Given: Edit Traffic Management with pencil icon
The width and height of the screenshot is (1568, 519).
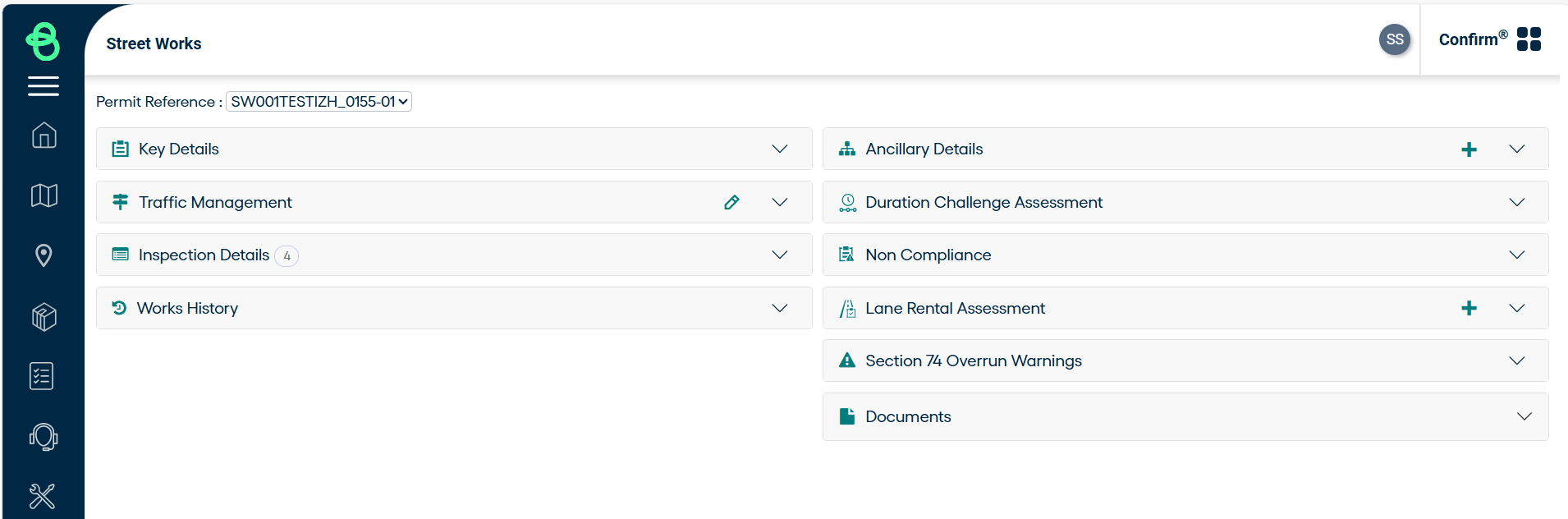Looking at the screenshot, I should pos(731,202).
